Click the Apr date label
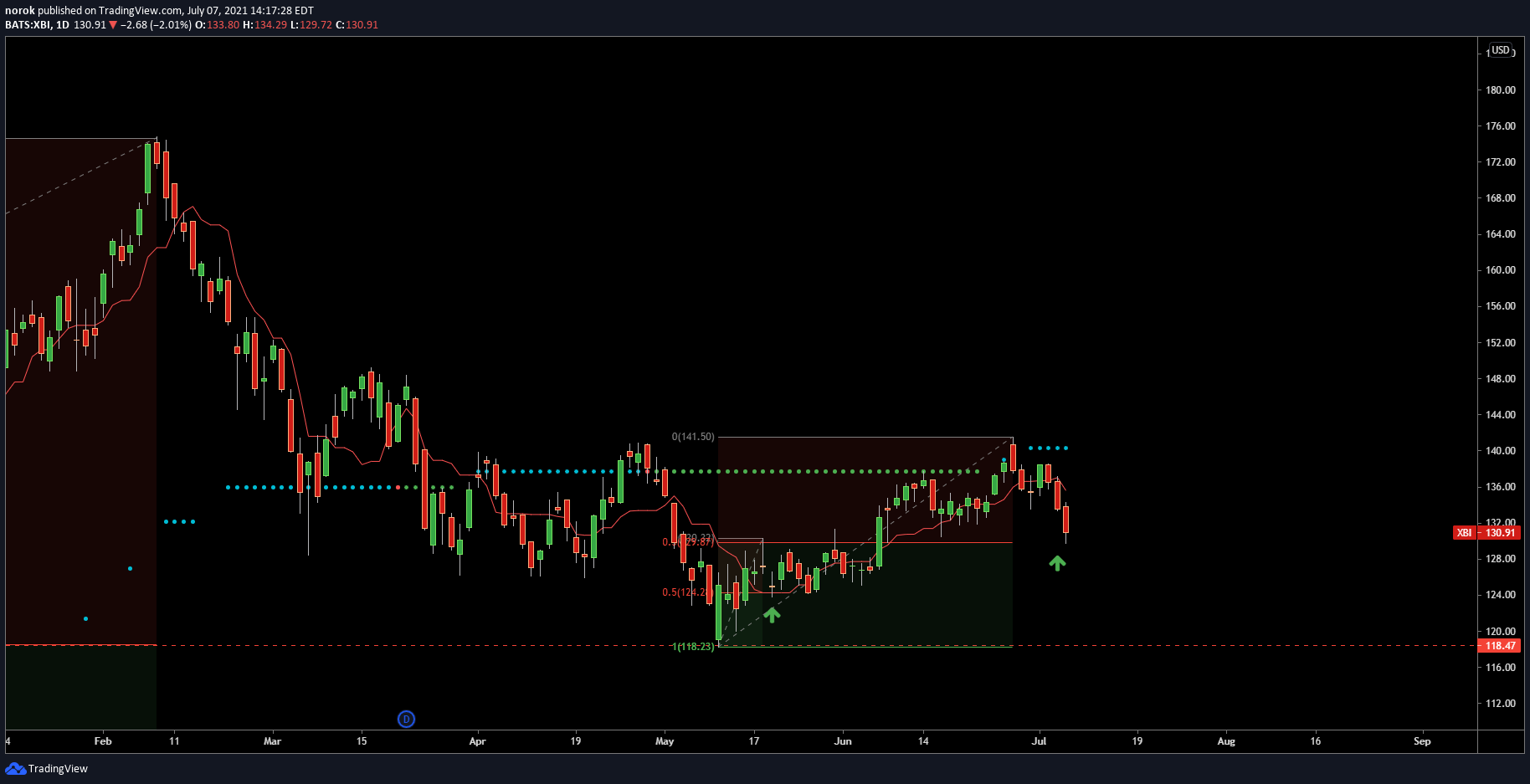 pos(477,740)
